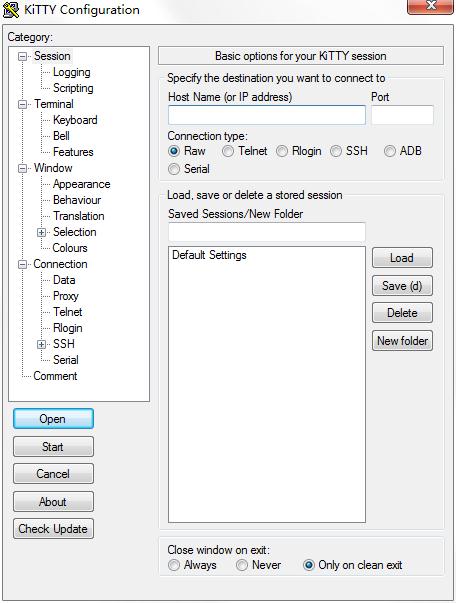This screenshot has width=456, height=603.
Task: Click the Port number field
Action: 402,115
